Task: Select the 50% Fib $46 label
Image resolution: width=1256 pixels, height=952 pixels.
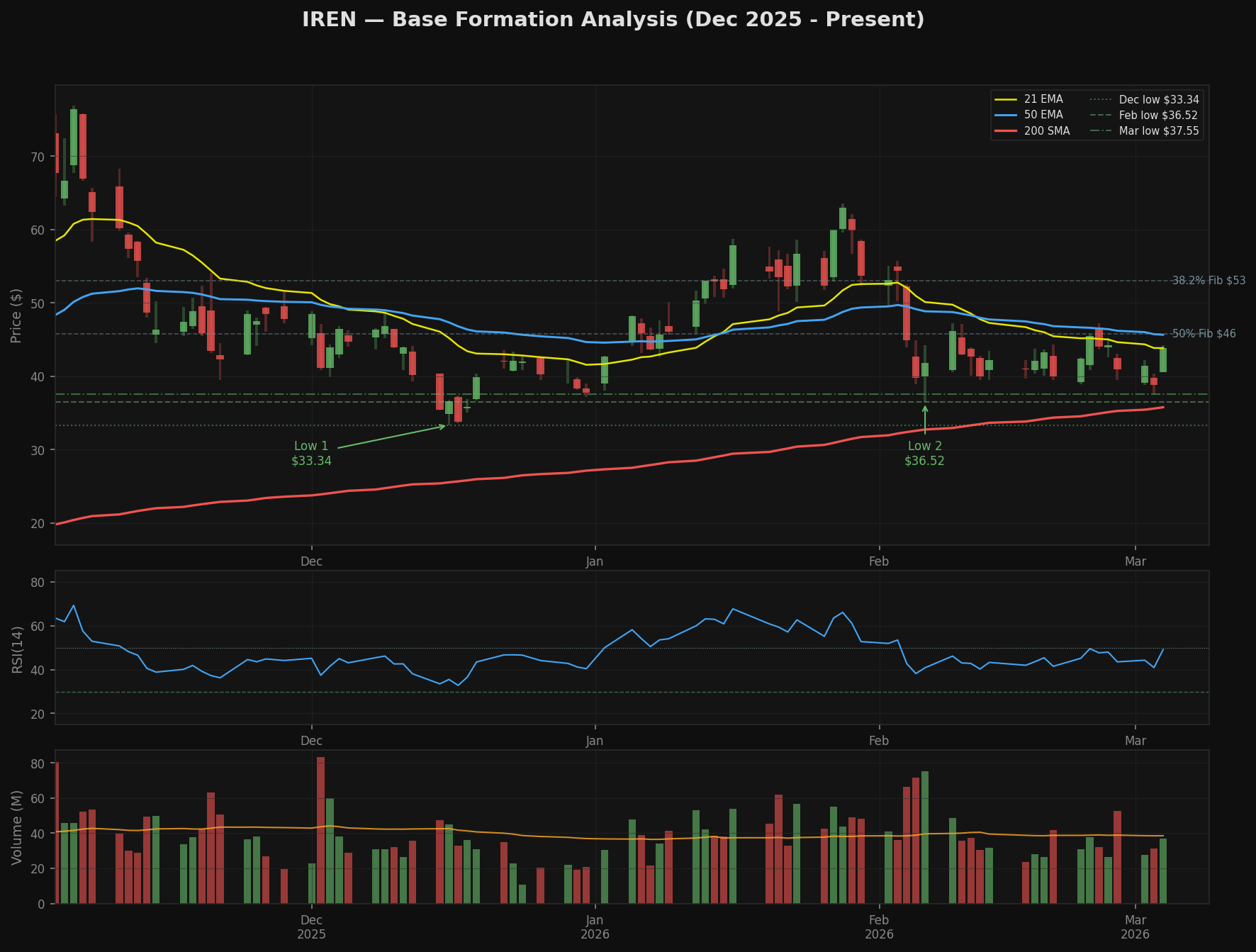Action: [x=1203, y=334]
